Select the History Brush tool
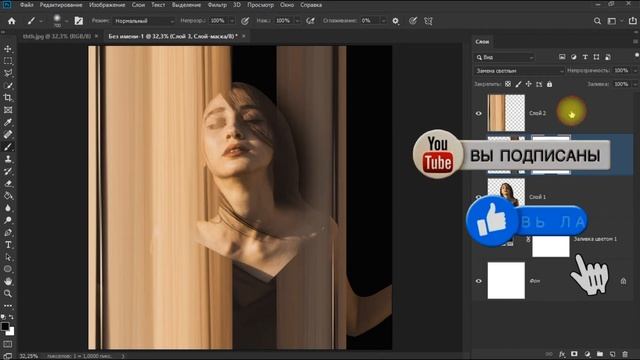Viewport: 640px width, 360px height. coord(8,171)
